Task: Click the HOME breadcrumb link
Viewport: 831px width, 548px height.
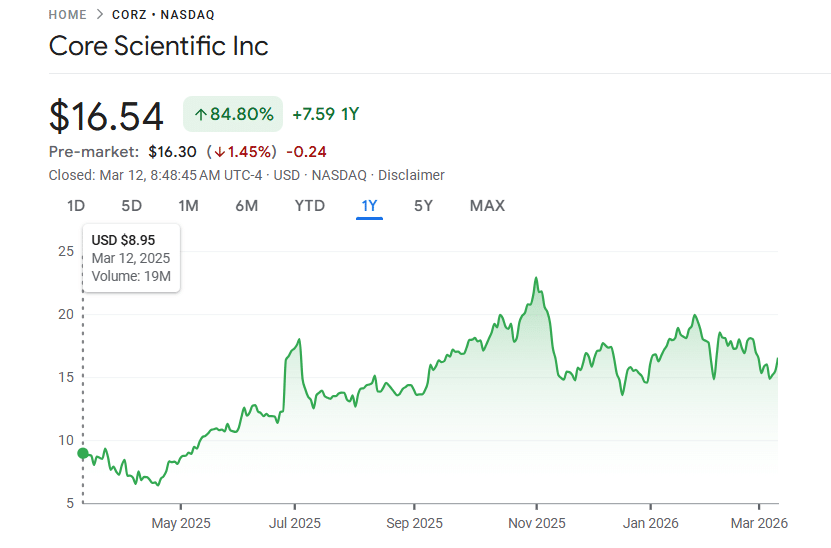Action: click(67, 15)
